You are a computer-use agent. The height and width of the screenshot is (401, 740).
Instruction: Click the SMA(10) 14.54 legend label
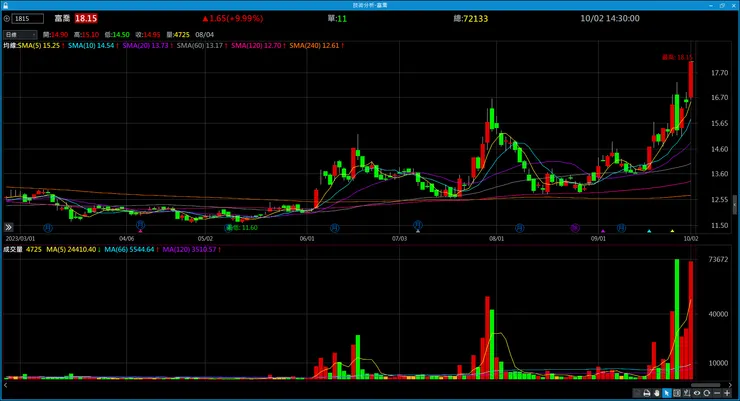pyautogui.click(x=91, y=46)
